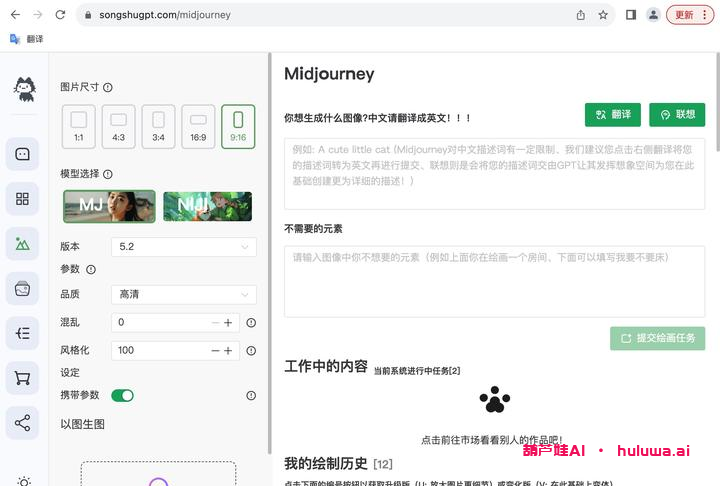Open the share icon in sidebar
720x486 pixels.
pos(22,423)
